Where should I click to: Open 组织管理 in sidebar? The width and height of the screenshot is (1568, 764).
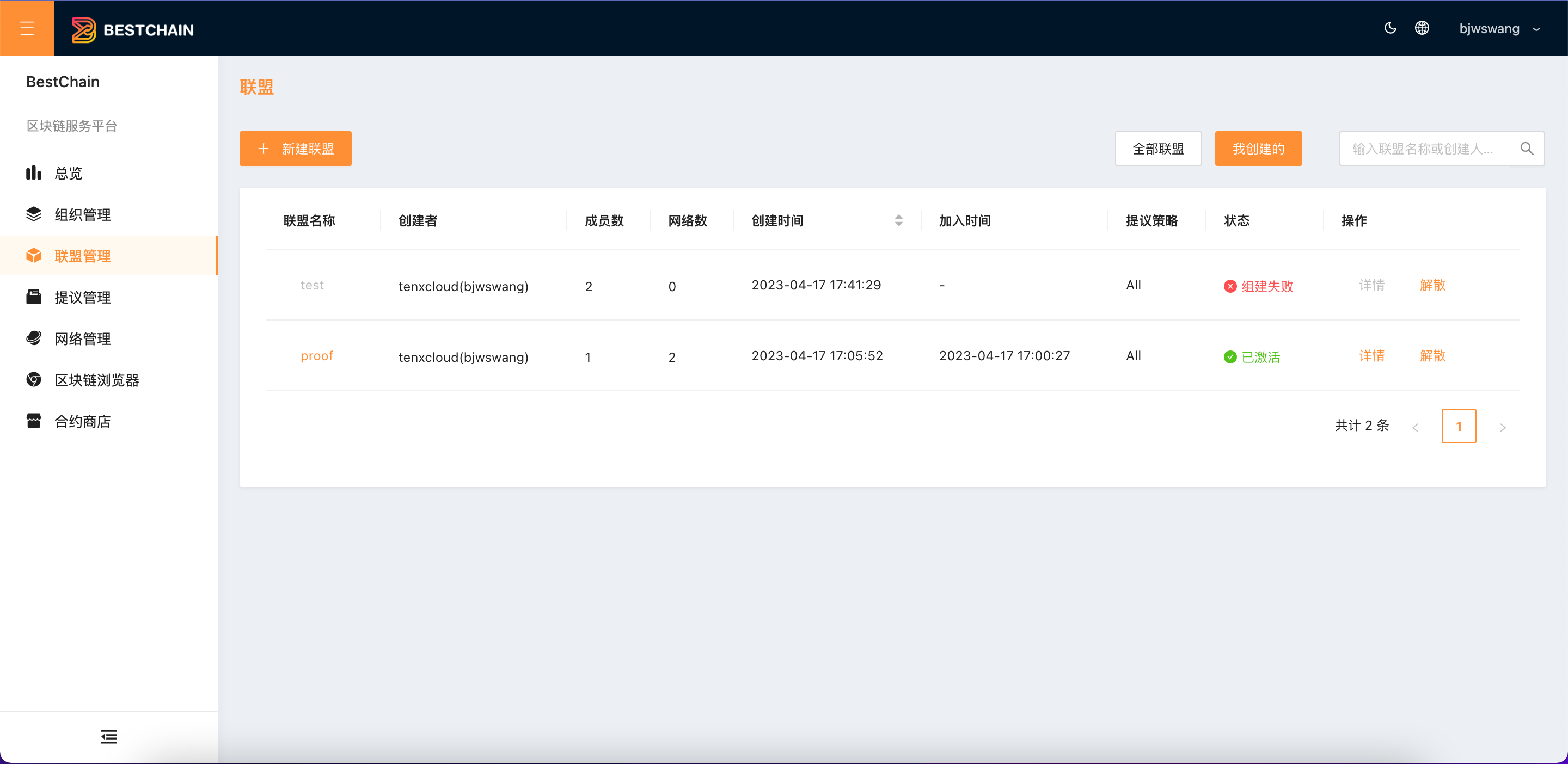click(x=109, y=214)
